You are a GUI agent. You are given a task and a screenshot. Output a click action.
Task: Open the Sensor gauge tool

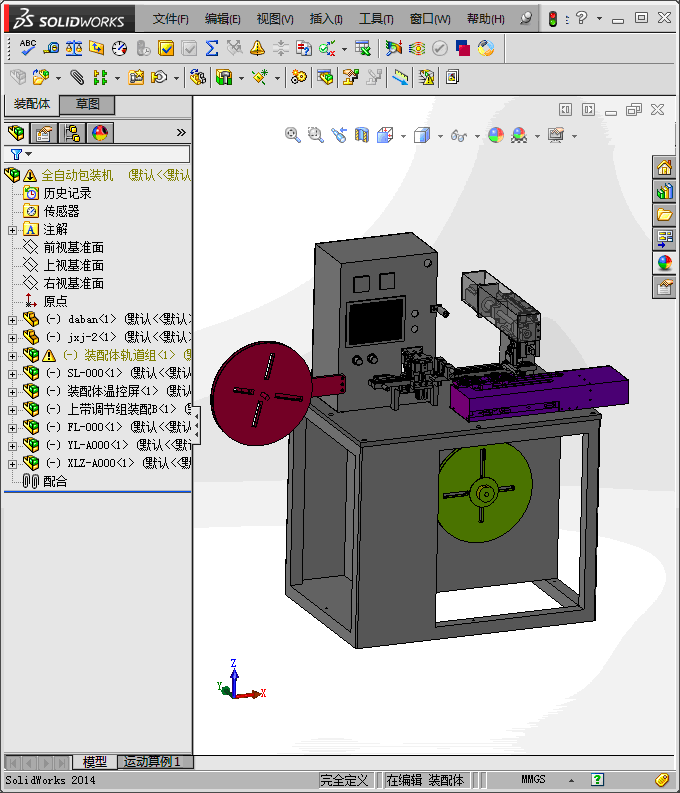coord(120,48)
